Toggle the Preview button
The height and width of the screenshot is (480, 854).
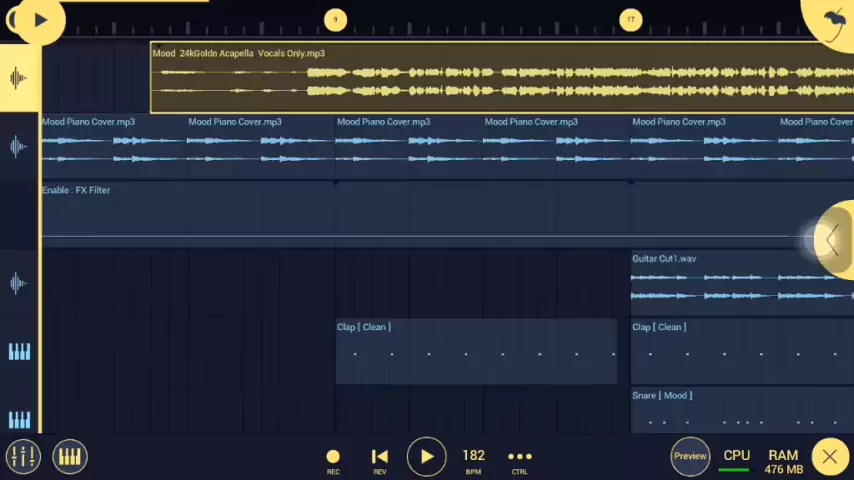(690, 456)
